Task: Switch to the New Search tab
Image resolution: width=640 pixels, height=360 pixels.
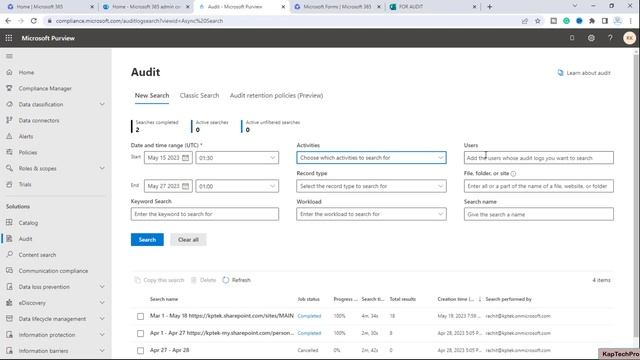Action: pyautogui.click(x=152, y=96)
